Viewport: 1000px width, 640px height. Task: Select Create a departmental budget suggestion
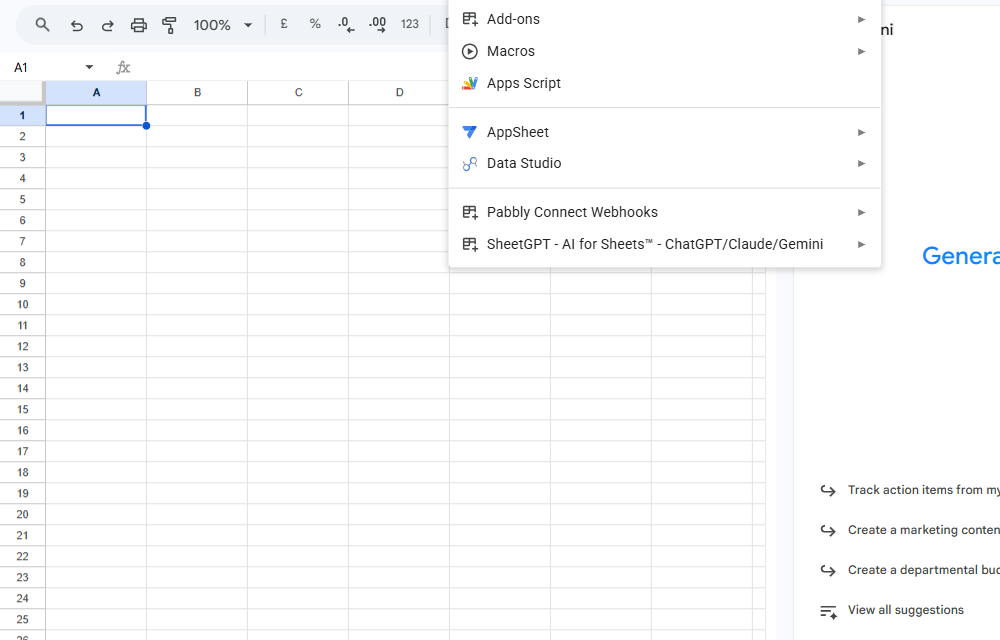[909, 570]
